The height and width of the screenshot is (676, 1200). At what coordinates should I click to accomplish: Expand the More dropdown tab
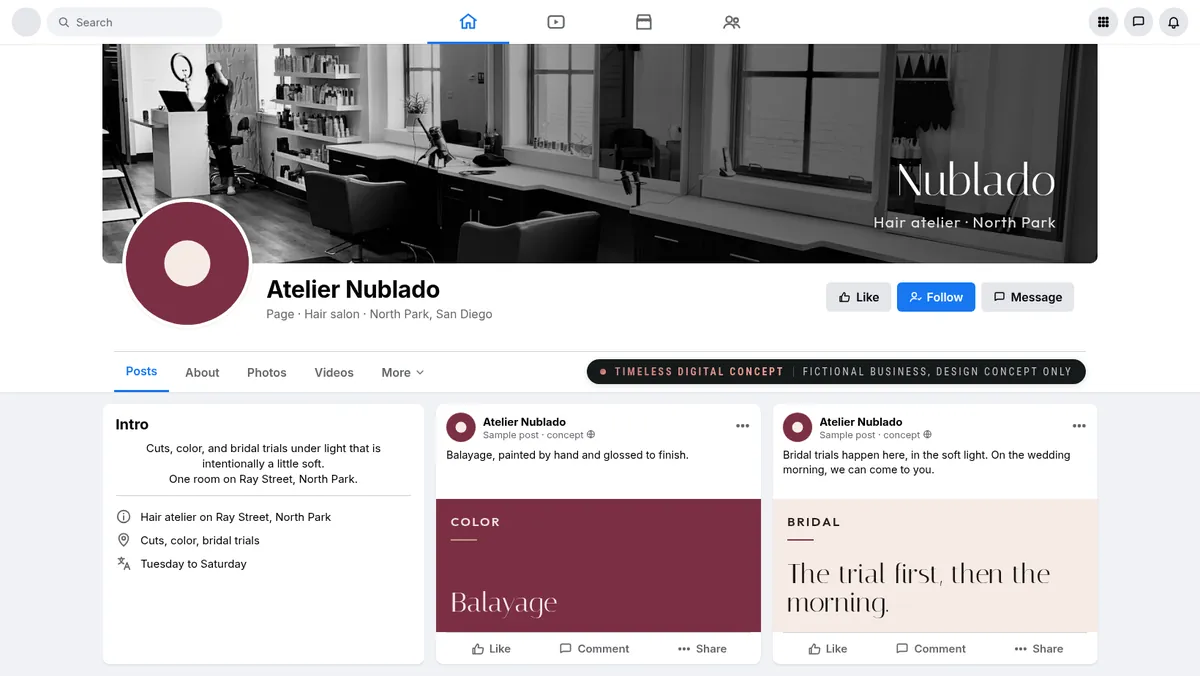(402, 372)
